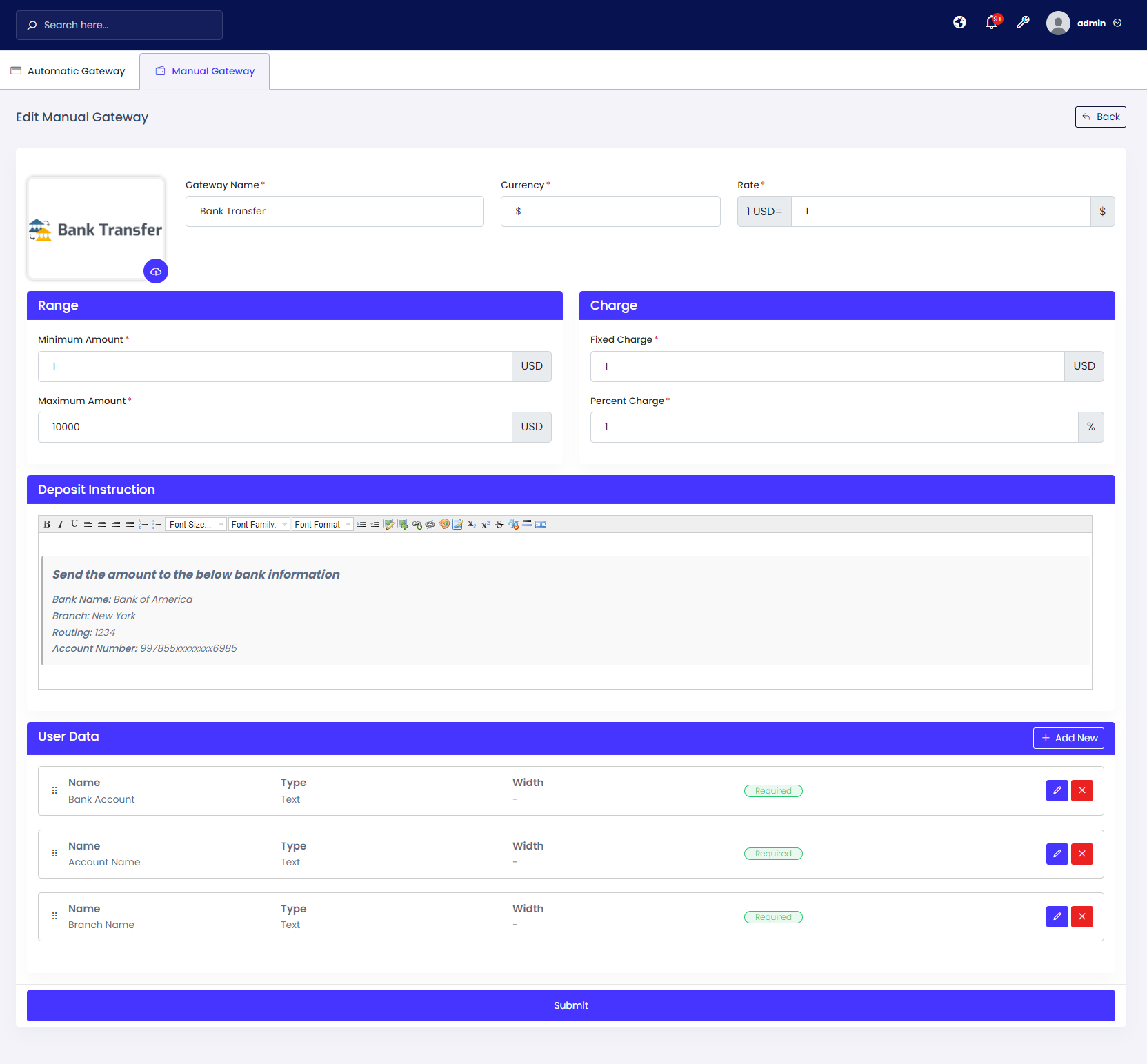The image size is (1147, 1064).
Task: Submit the manual gateway form
Action: tap(571, 1005)
